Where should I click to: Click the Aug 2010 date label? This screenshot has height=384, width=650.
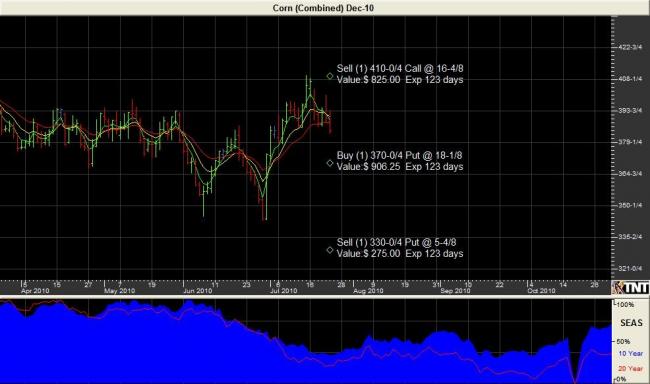(x=368, y=291)
